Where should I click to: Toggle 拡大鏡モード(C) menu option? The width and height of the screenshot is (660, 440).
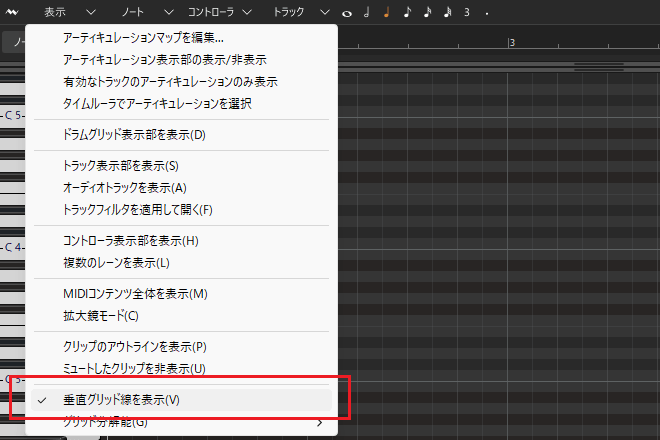(100, 316)
